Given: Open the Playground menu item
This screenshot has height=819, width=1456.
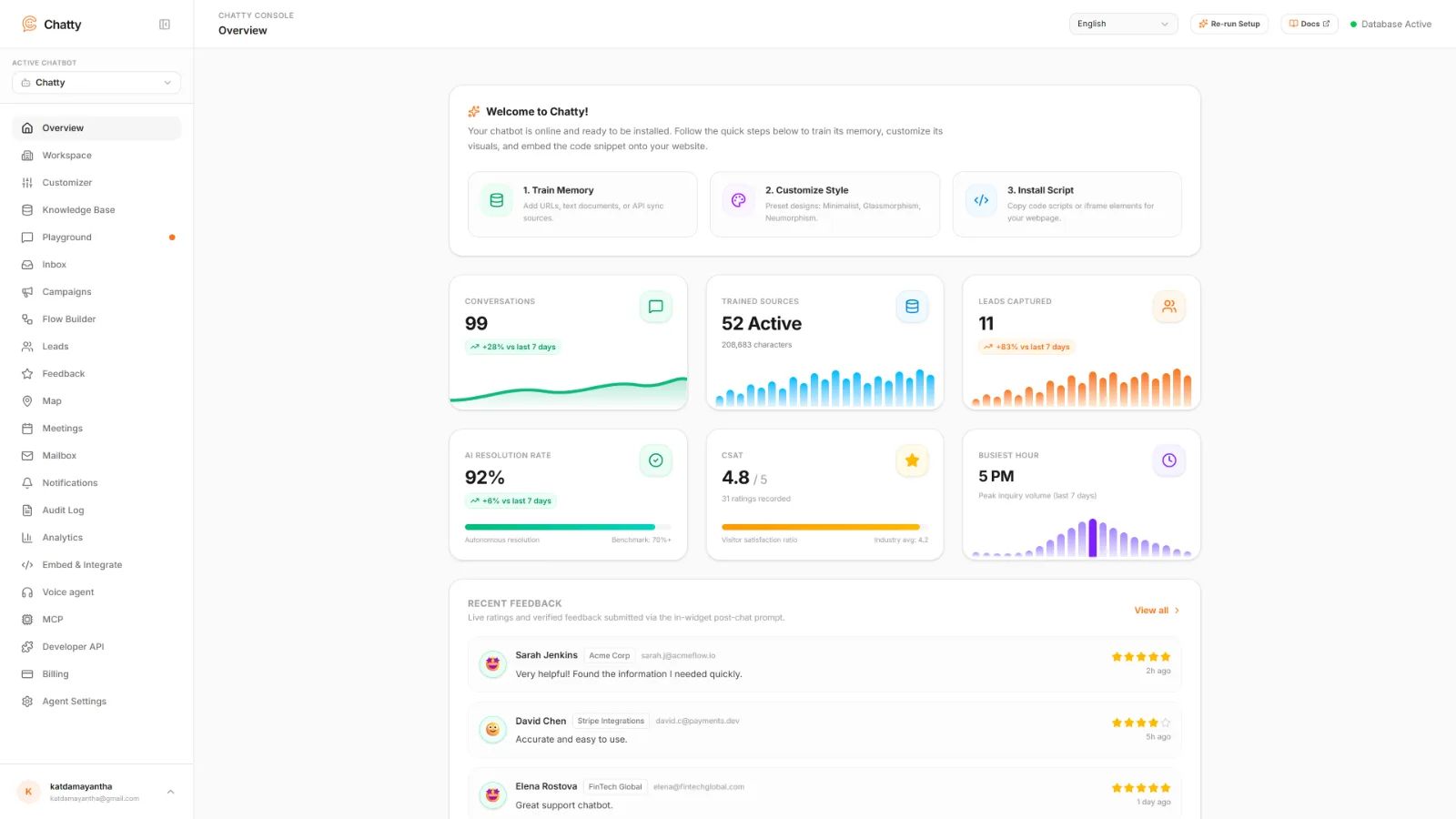Looking at the screenshot, I should point(96,238).
